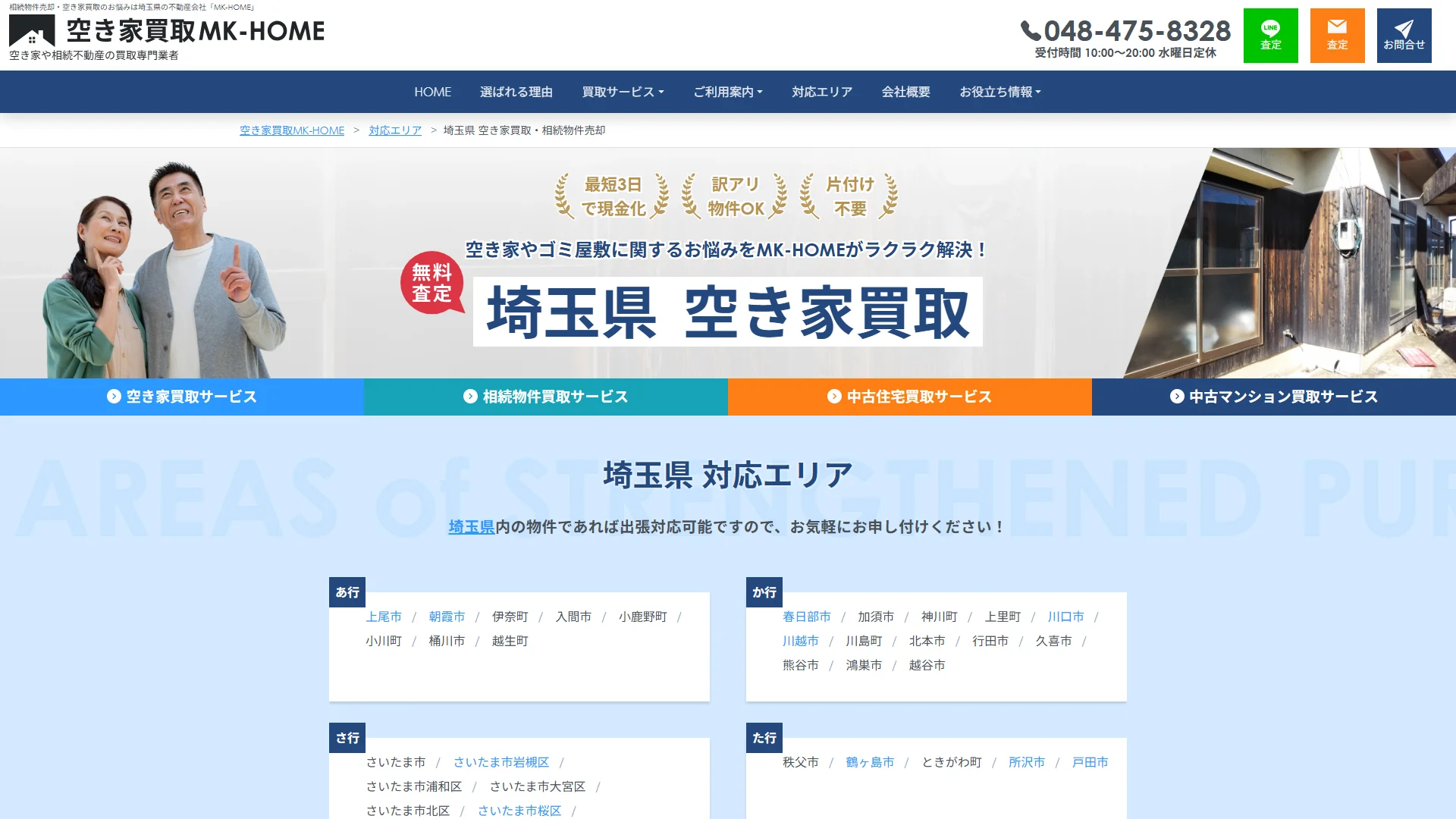Expand the 買取サービス dropdown menu
Screen dimensions: 1456x819
click(623, 92)
